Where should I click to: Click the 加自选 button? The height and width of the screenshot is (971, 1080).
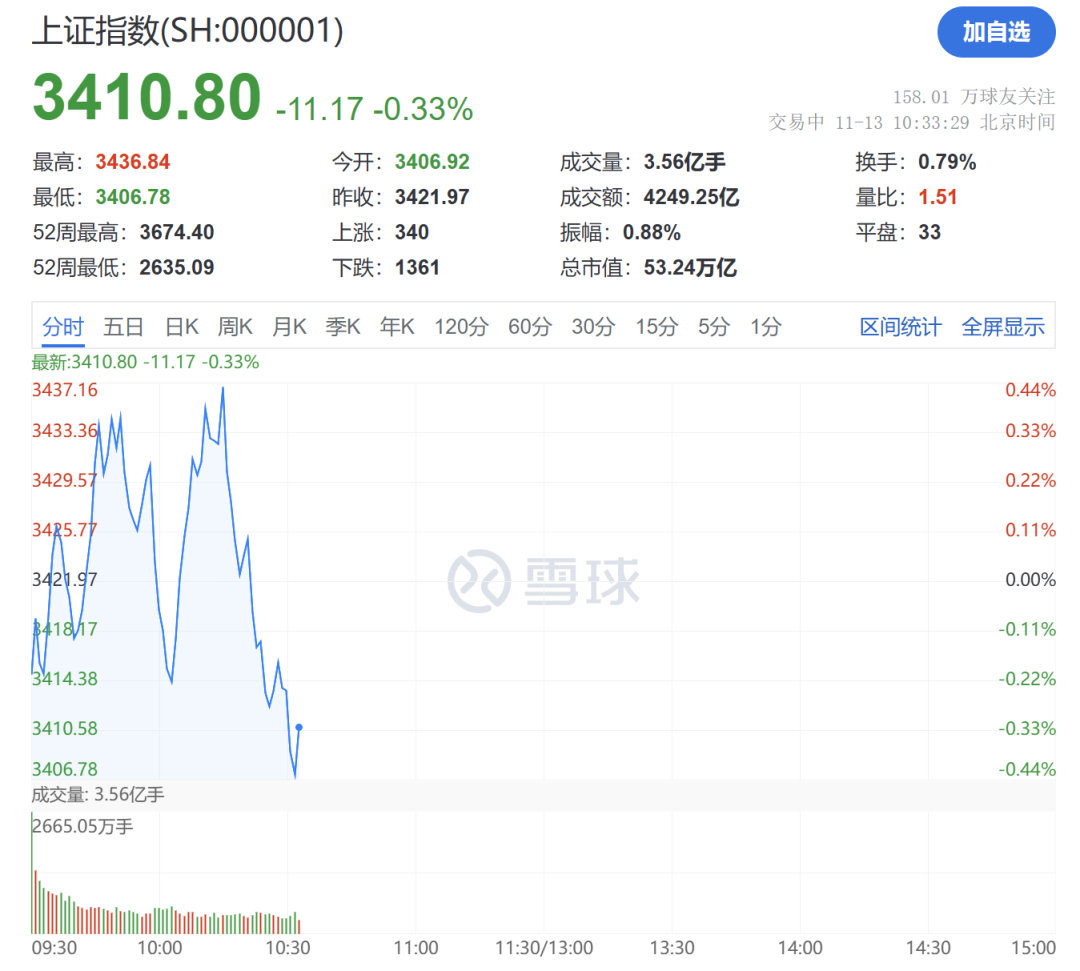tap(996, 32)
